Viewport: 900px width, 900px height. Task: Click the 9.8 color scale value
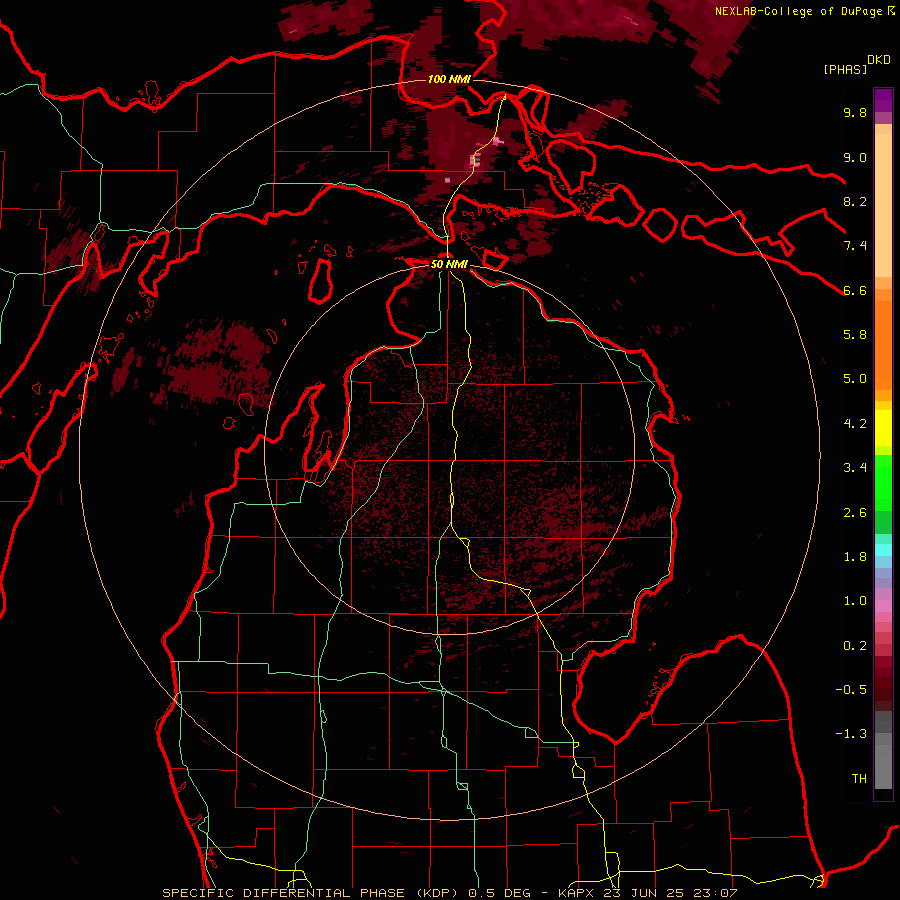855,112
